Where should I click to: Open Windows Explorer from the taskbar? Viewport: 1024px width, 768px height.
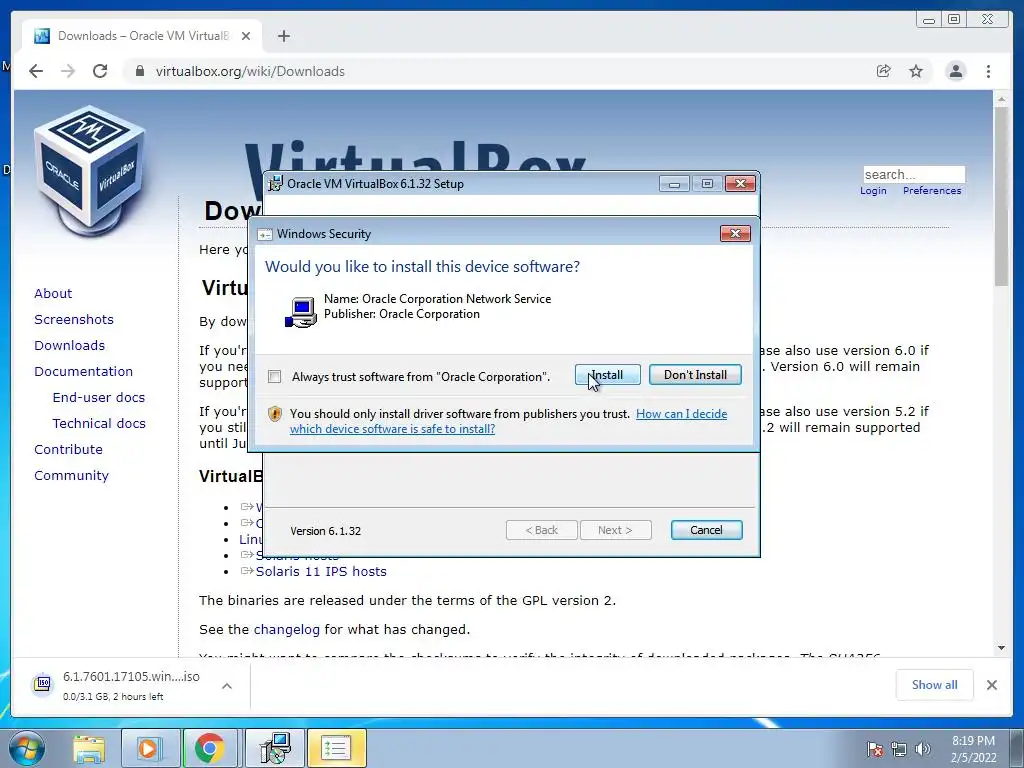point(89,748)
